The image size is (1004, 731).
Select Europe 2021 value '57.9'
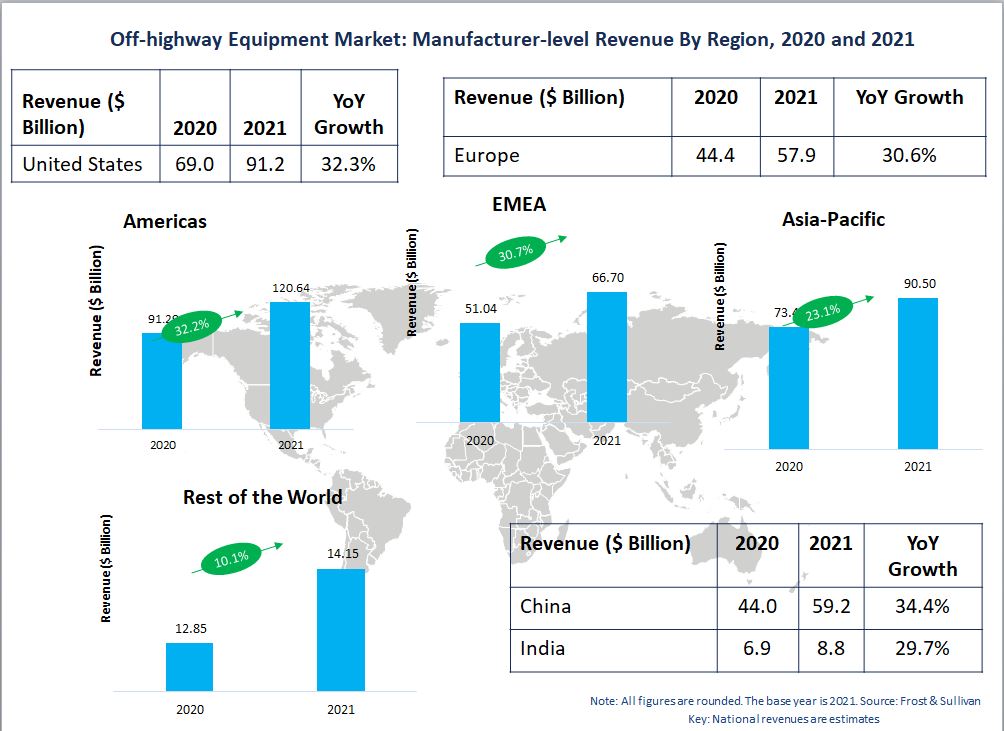[797, 156]
